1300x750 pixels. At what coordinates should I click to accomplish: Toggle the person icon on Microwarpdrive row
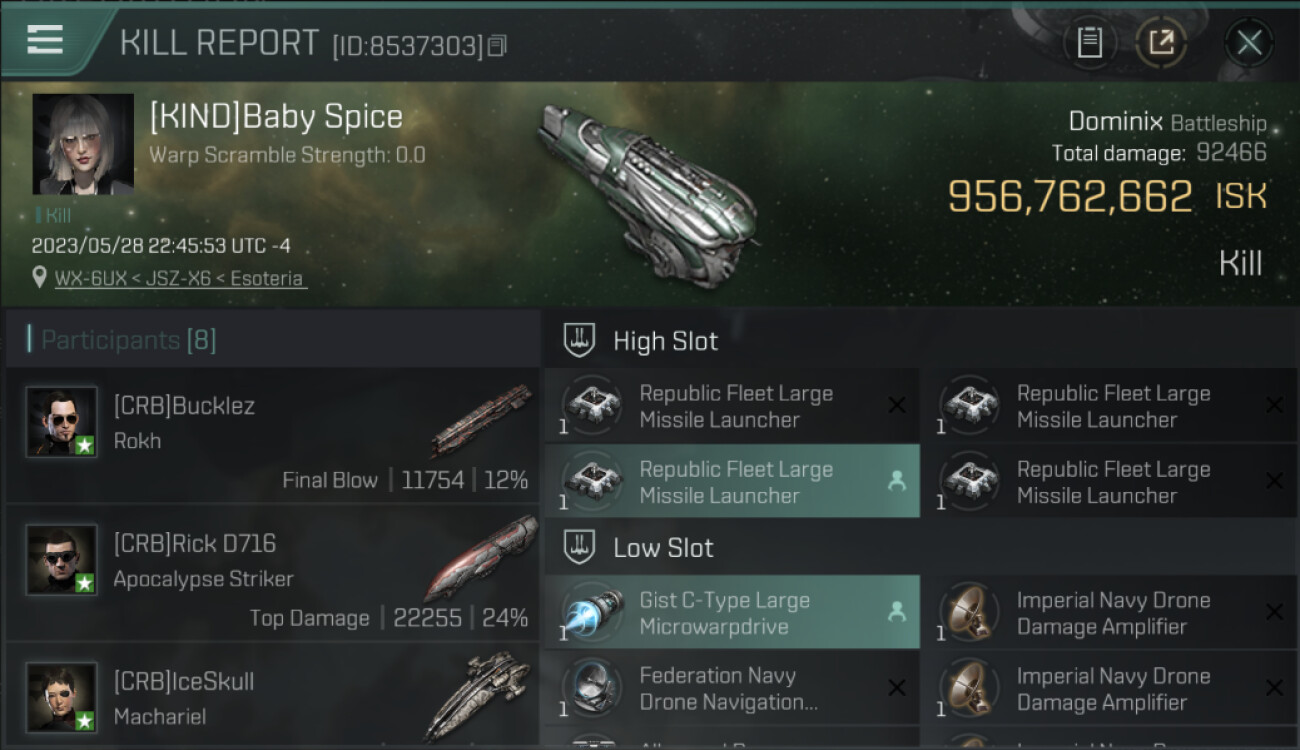tap(897, 613)
